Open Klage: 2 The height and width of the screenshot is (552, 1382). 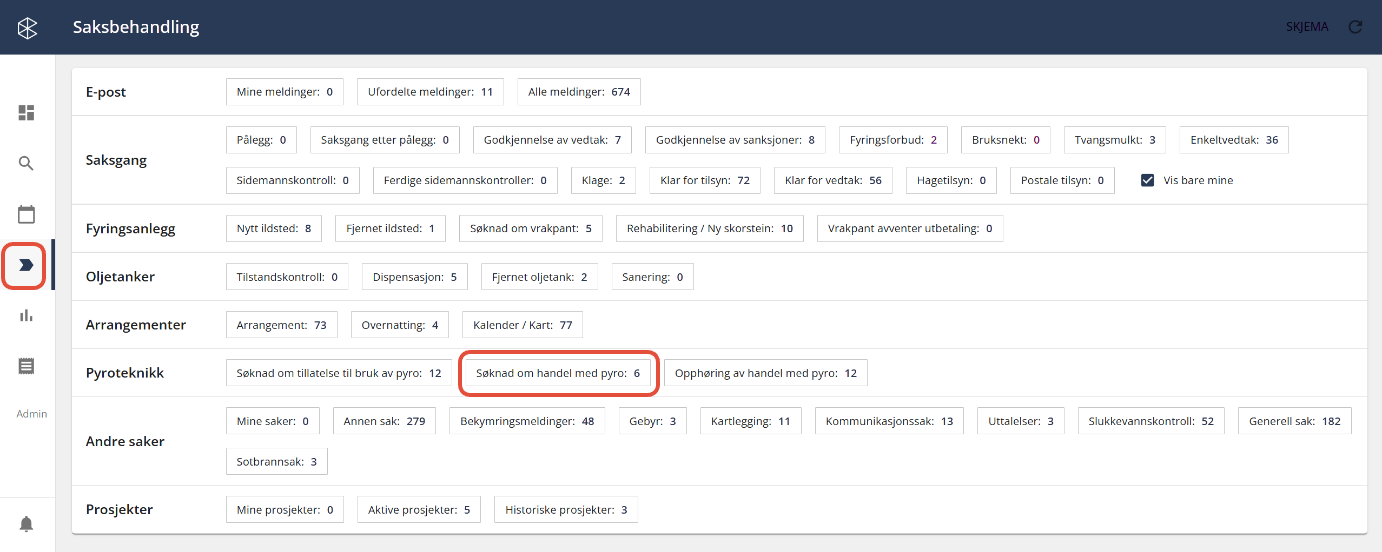[603, 180]
